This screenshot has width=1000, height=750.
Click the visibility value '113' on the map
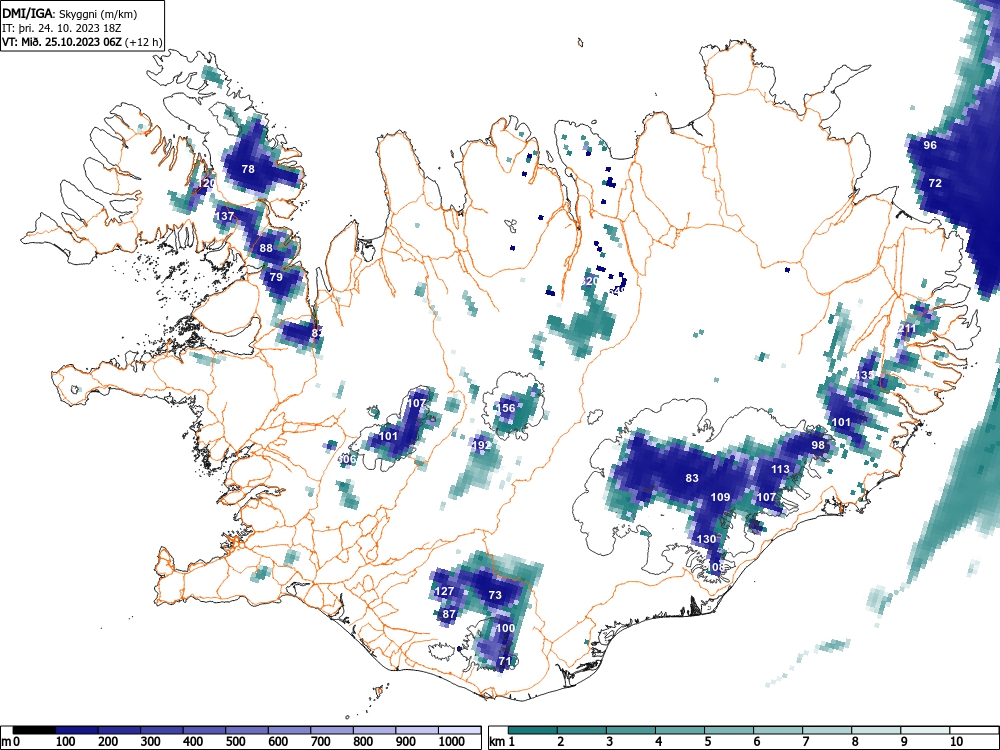tap(781, 469)
